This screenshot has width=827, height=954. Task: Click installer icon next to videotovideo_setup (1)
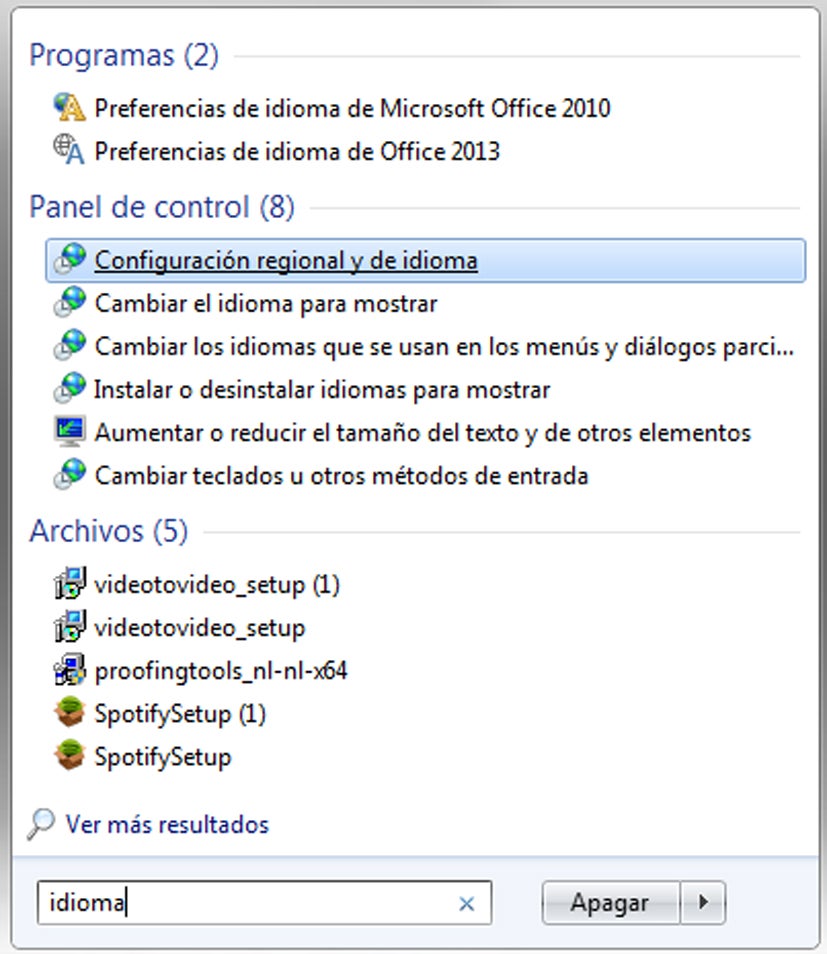(70, 584)
